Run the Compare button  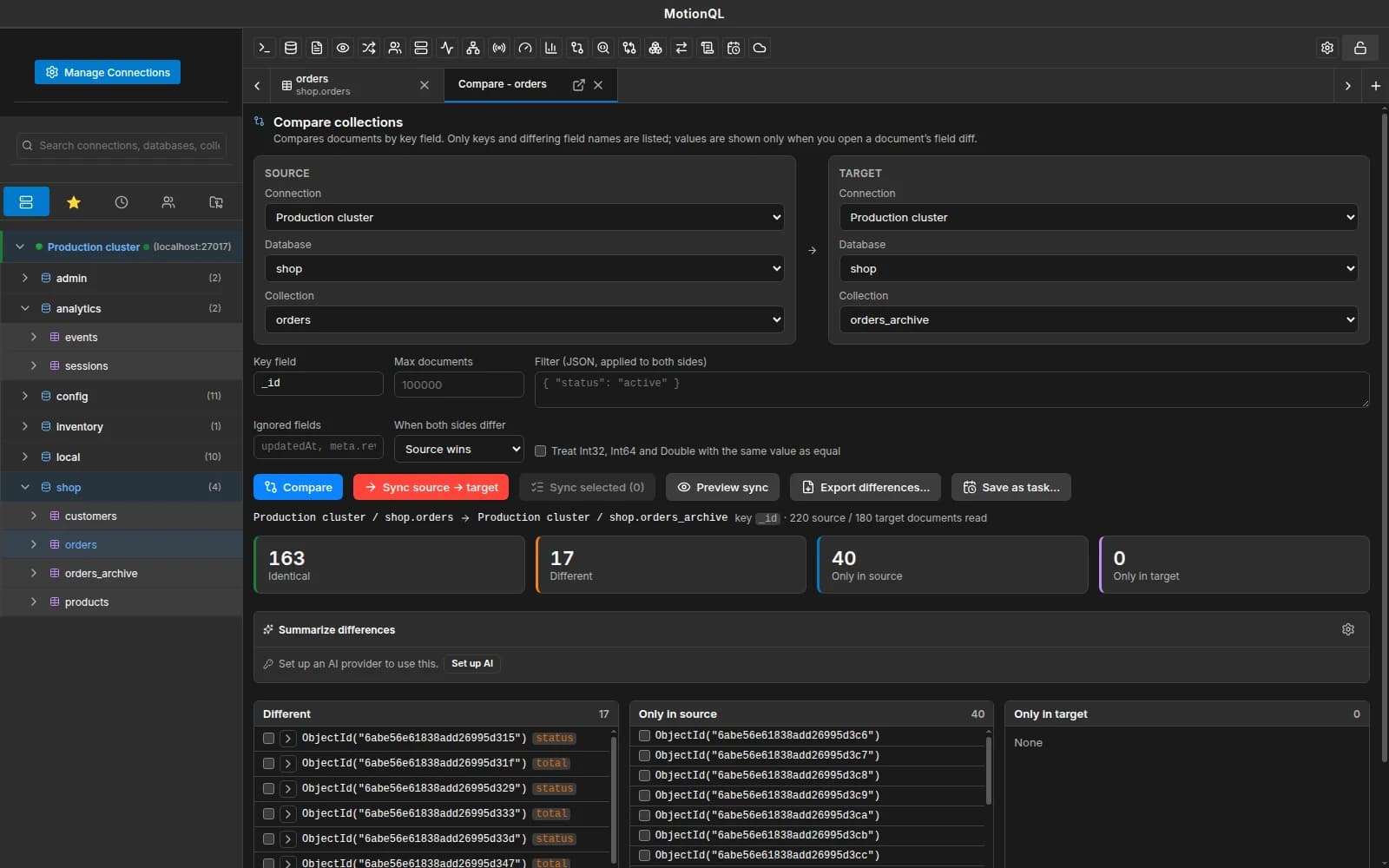pyautogui.click(x=298, y=487)
